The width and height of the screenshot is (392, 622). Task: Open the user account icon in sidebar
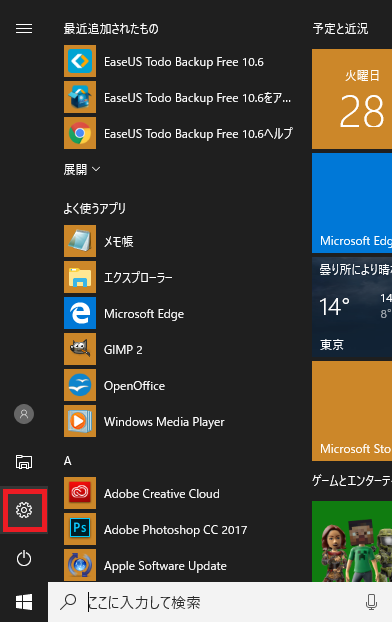[24, 414]
